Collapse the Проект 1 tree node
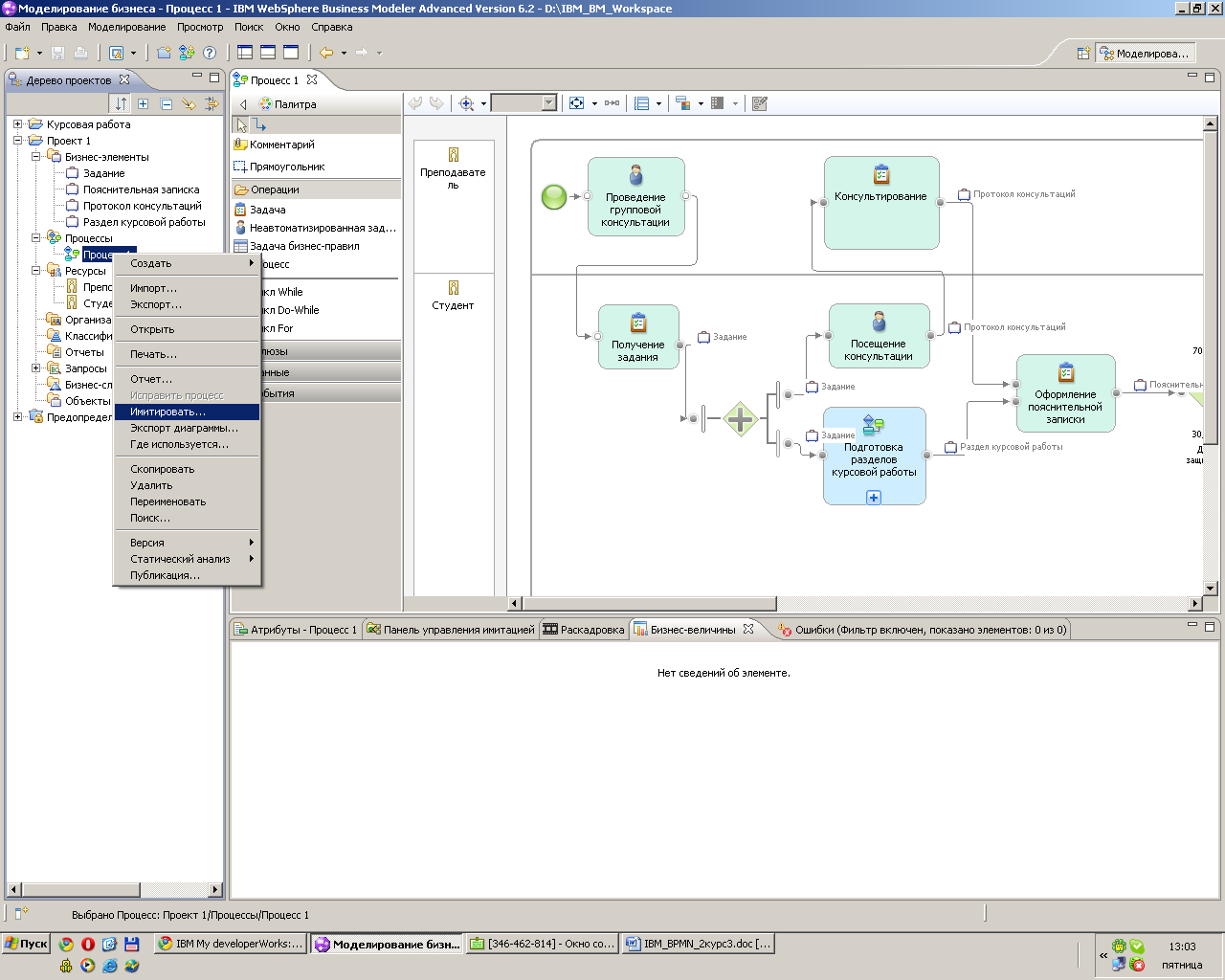This screenshot has width=1225, height=980. [17, 141]
